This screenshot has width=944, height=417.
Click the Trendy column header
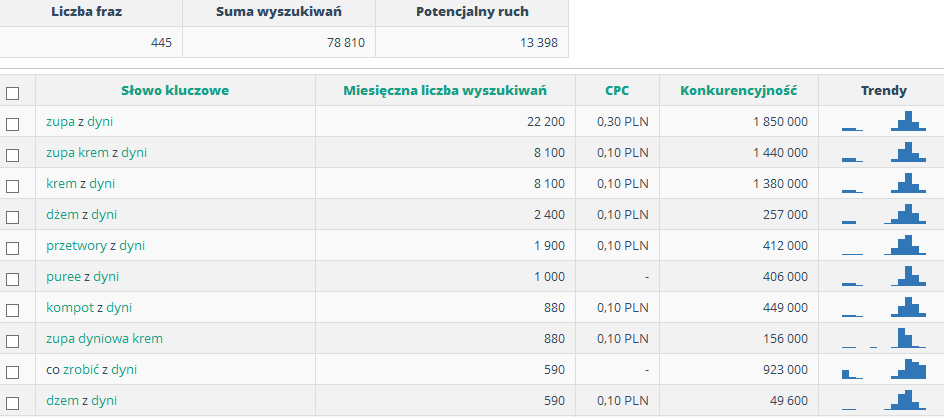[884, 91]
